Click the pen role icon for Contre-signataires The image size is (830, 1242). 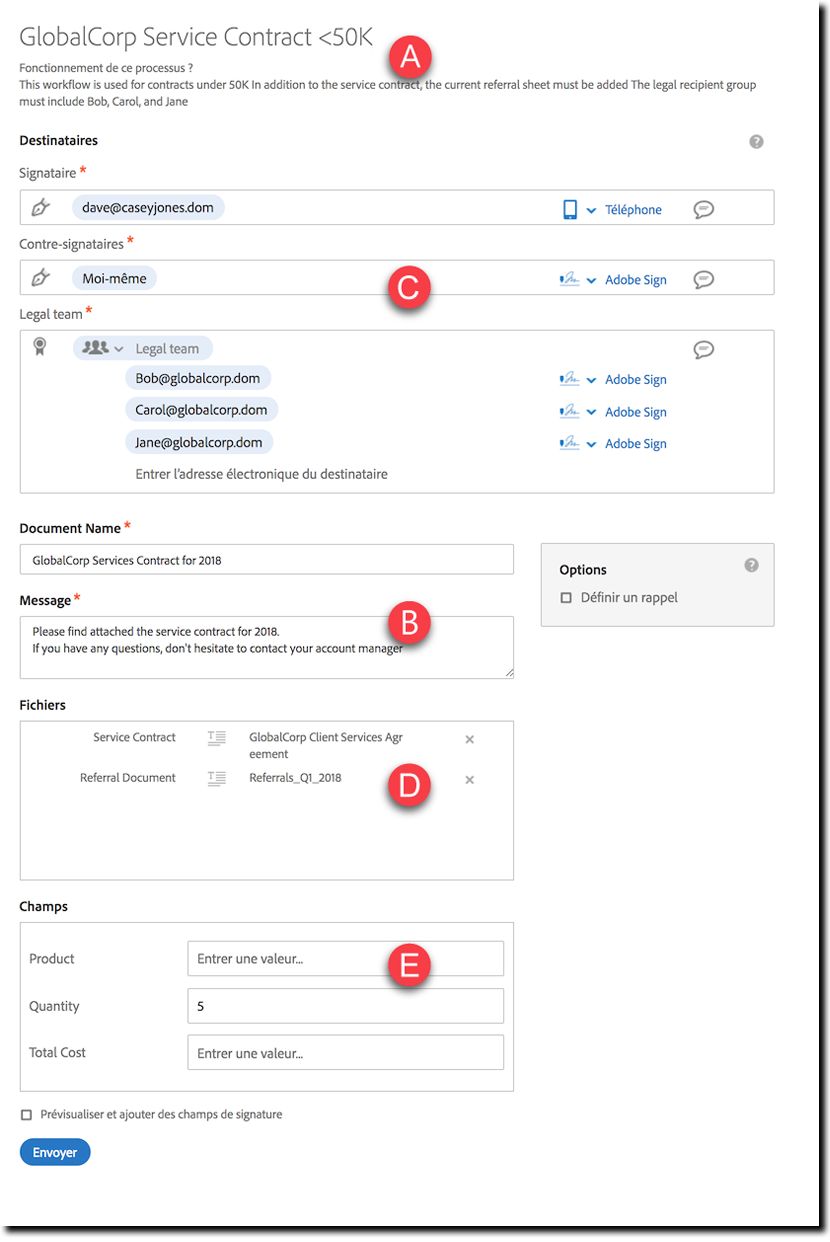point(40,278)
